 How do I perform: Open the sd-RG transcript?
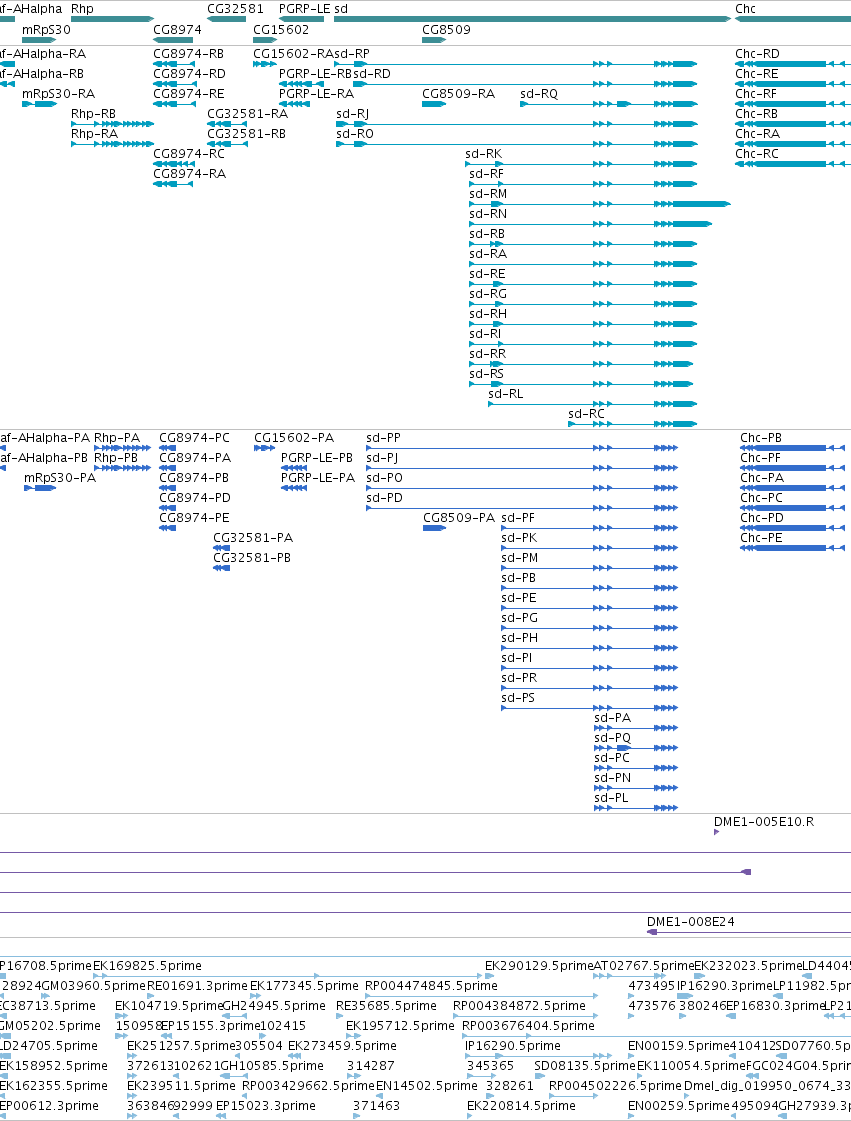pos(488,294)
